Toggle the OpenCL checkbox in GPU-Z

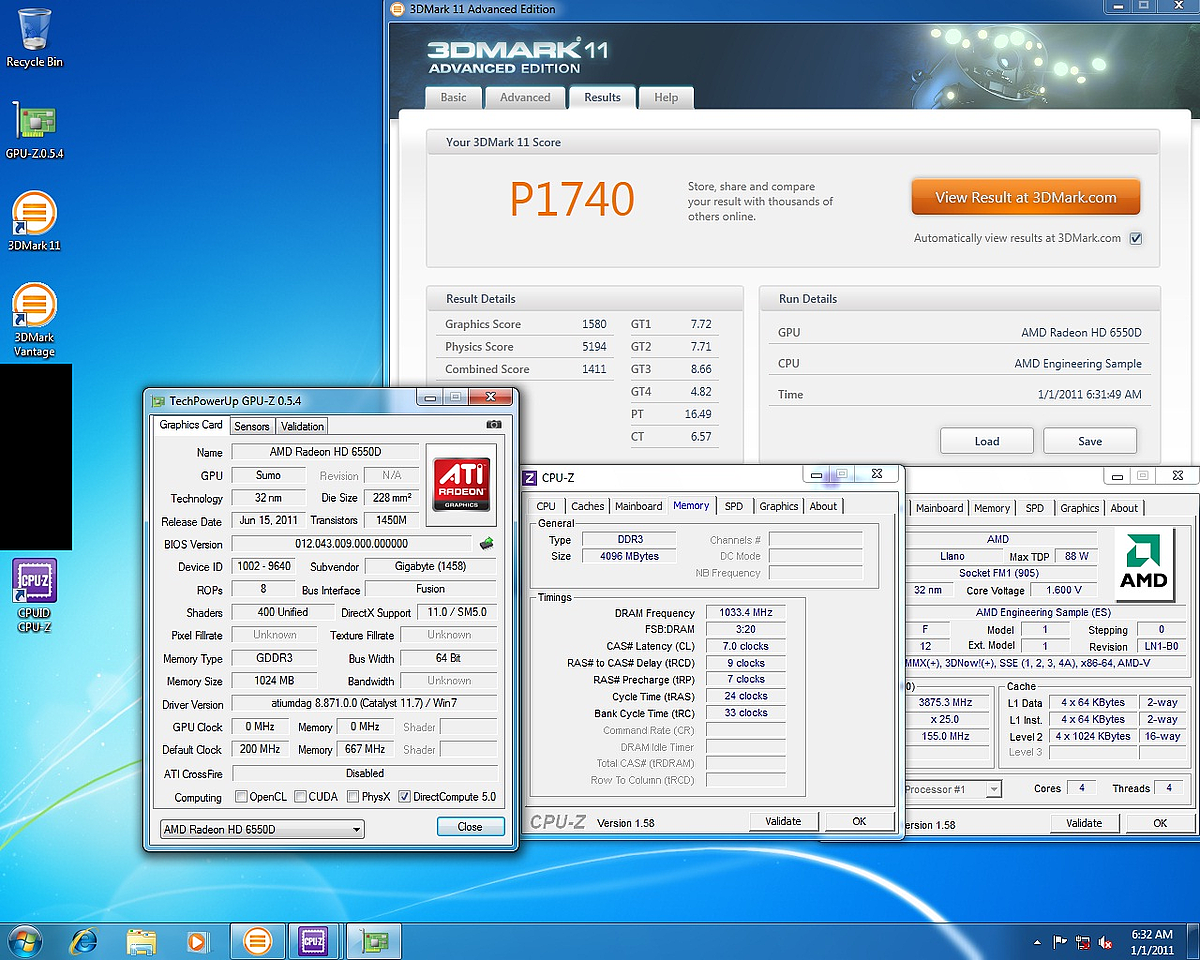click(241, 797)
